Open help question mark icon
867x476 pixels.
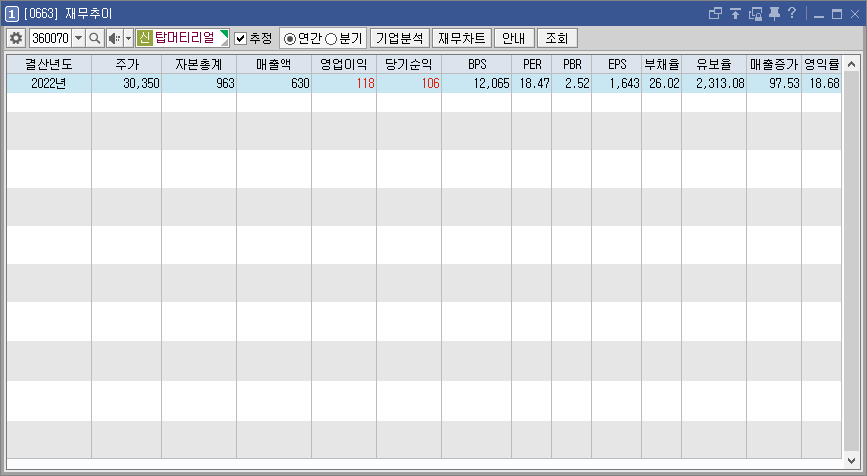pos(792,13)
